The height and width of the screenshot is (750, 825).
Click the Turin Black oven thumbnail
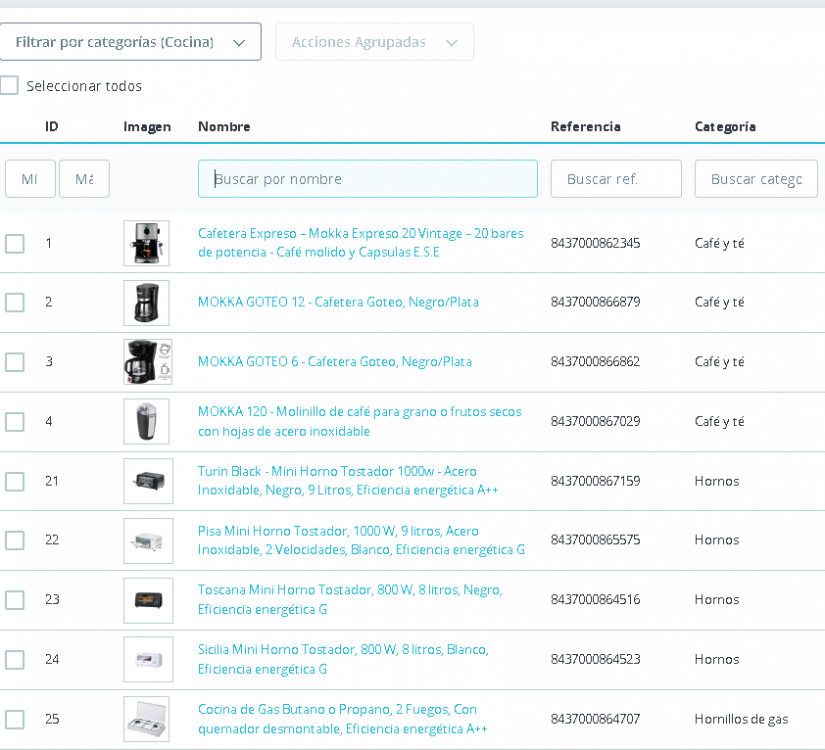click(x=147, y=481)
